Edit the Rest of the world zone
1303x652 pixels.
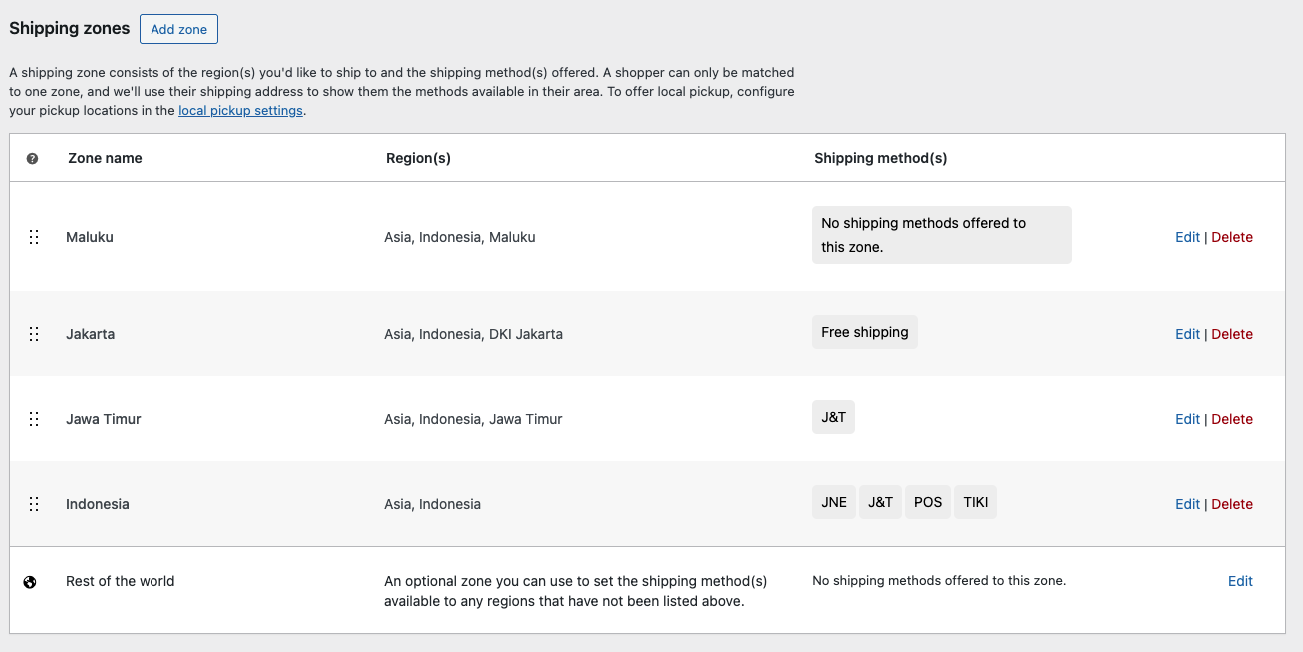pos(1240,581)
